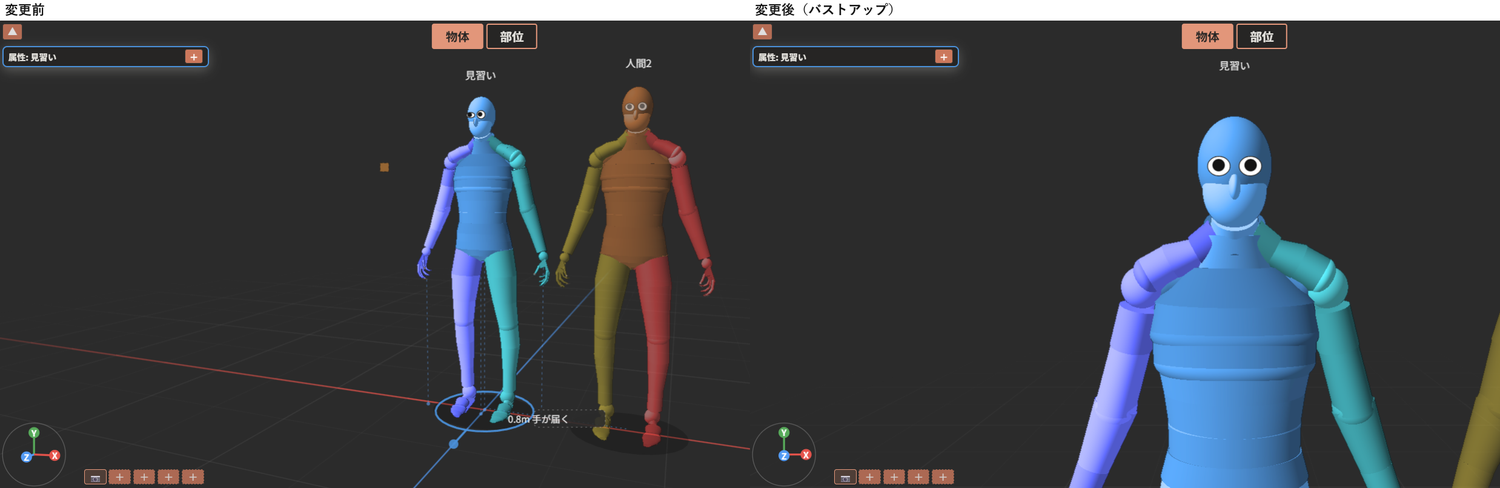Click last plus slot in 変更前 bottom row
Viewport: 1500px width, 488px height.
[x=193, y=477]
